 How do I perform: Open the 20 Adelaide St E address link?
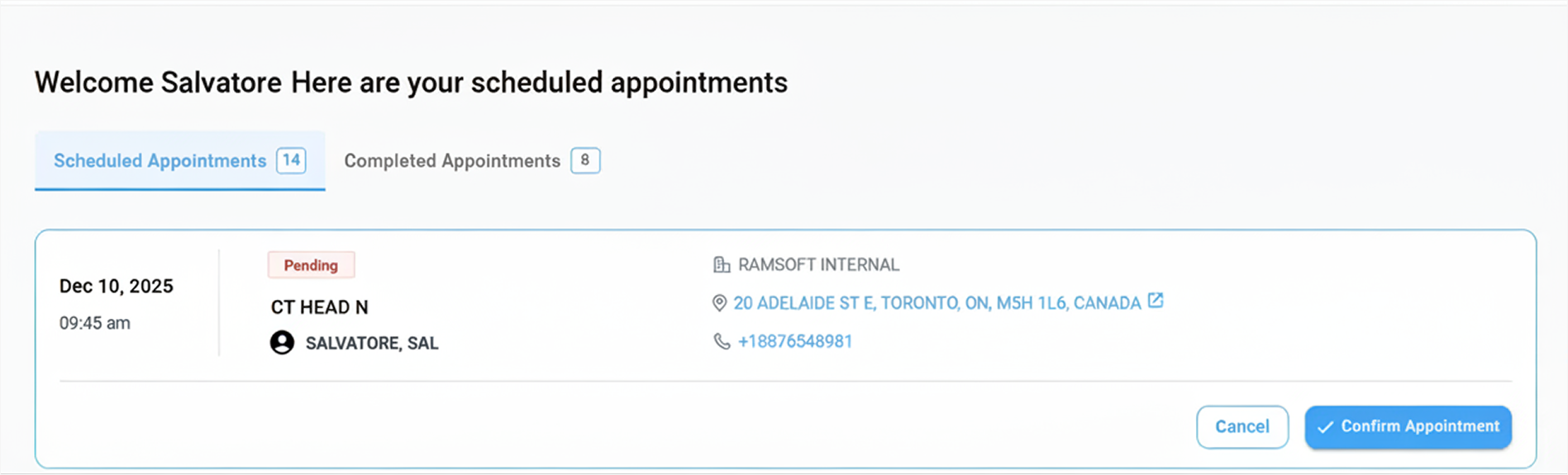937,303
